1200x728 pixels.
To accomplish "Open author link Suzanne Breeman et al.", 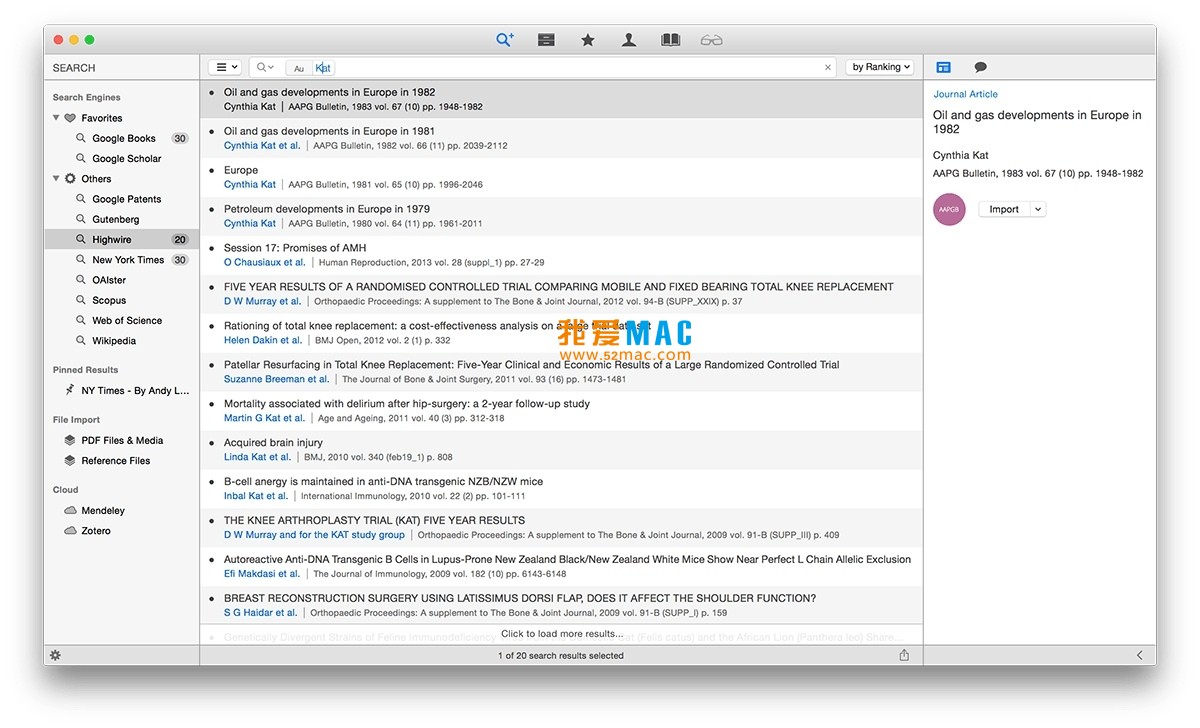I will (x=277, y=379).
